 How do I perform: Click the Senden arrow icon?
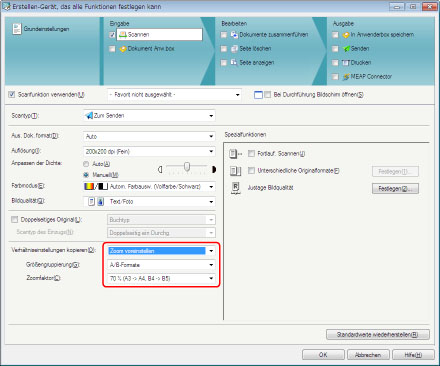point(346,49)
